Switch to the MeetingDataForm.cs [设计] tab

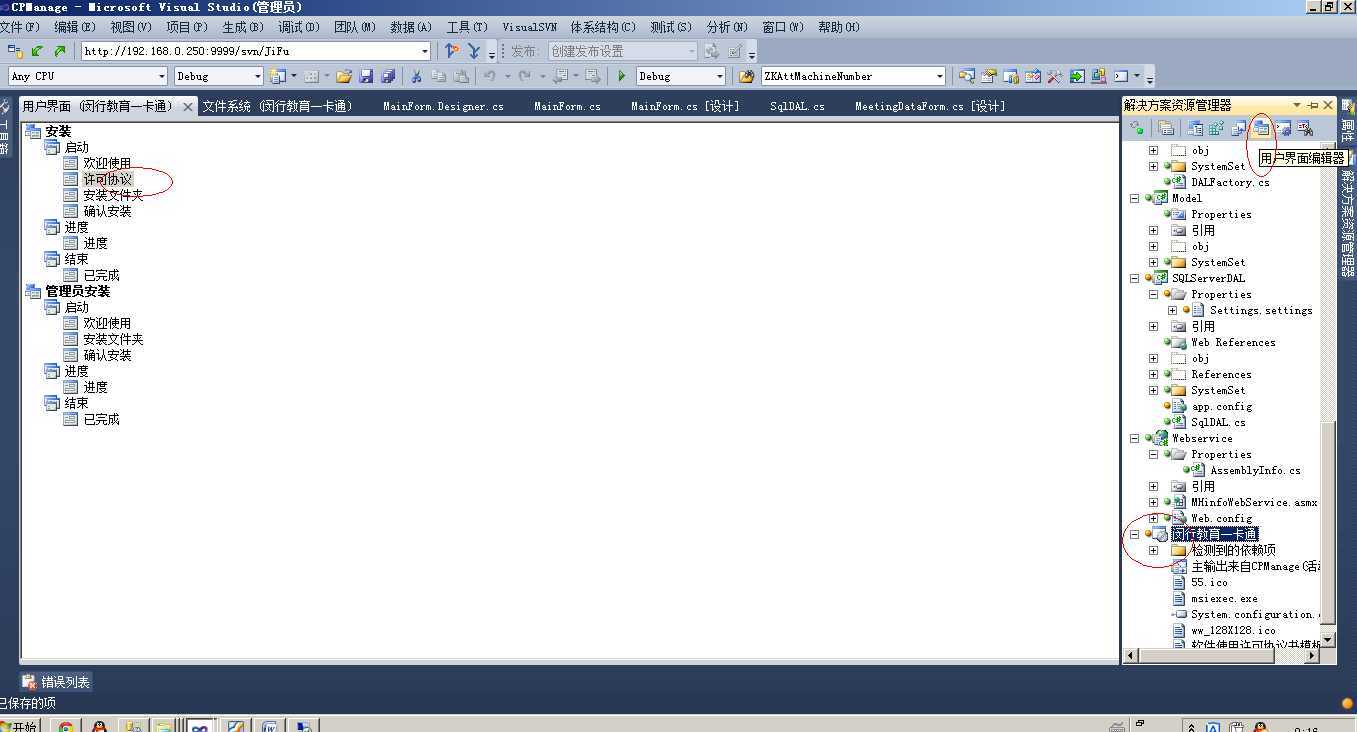tap(929, 106)
